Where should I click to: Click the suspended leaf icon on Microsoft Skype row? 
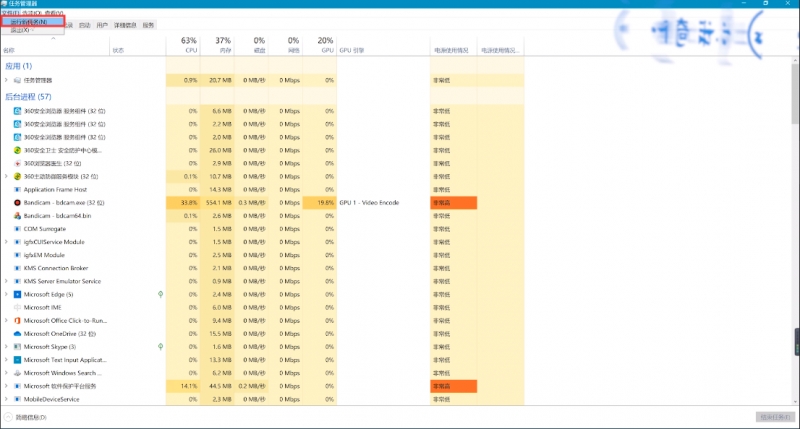tap(160, 347)
